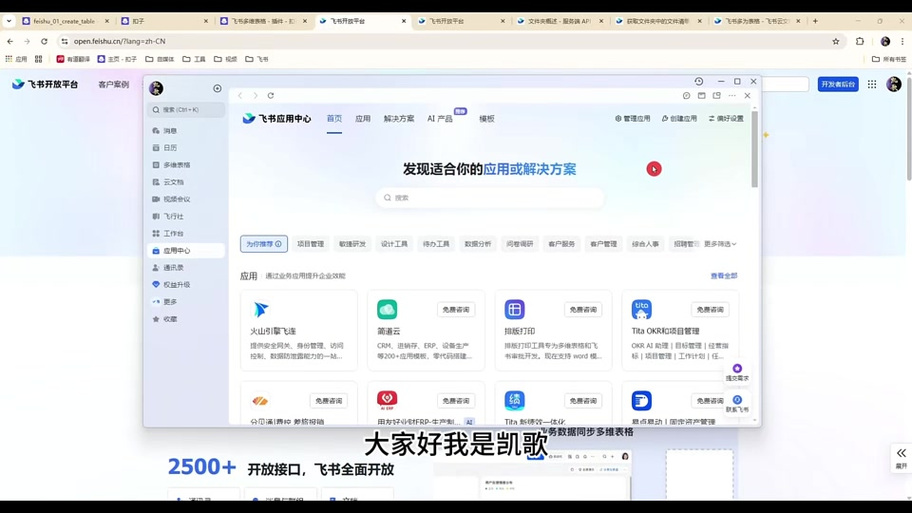Bookmark this page with the star icon
This screenshot has height=513, width=912.
[x=836, y=41]
